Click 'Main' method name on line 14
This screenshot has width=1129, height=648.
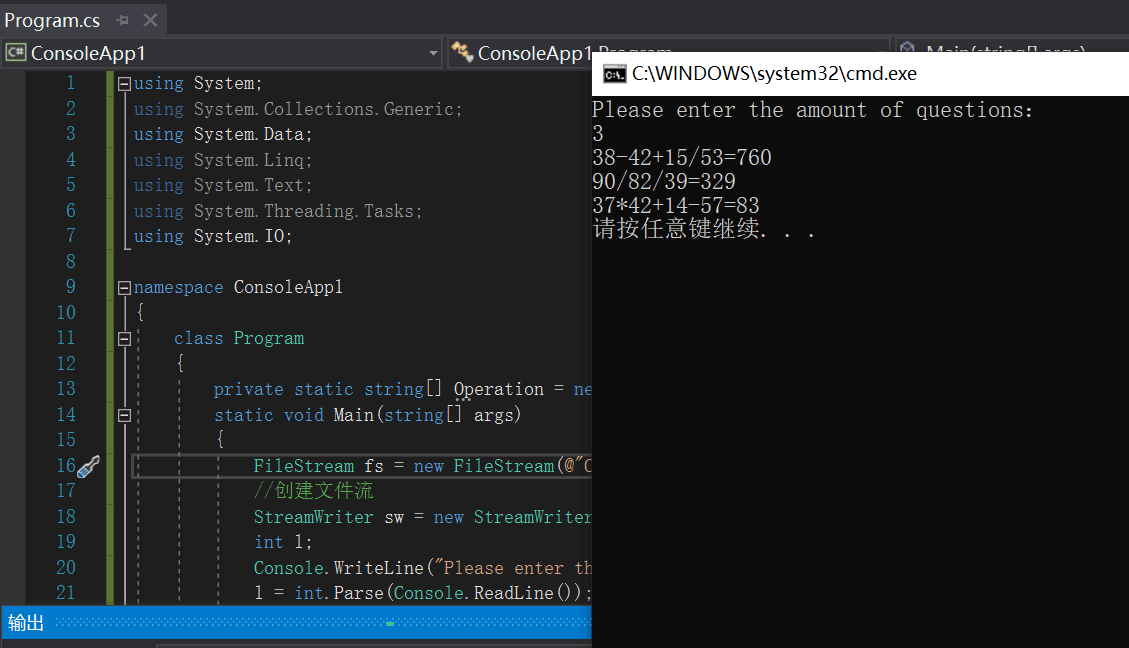pyautogui.click(x=354, y=415)
